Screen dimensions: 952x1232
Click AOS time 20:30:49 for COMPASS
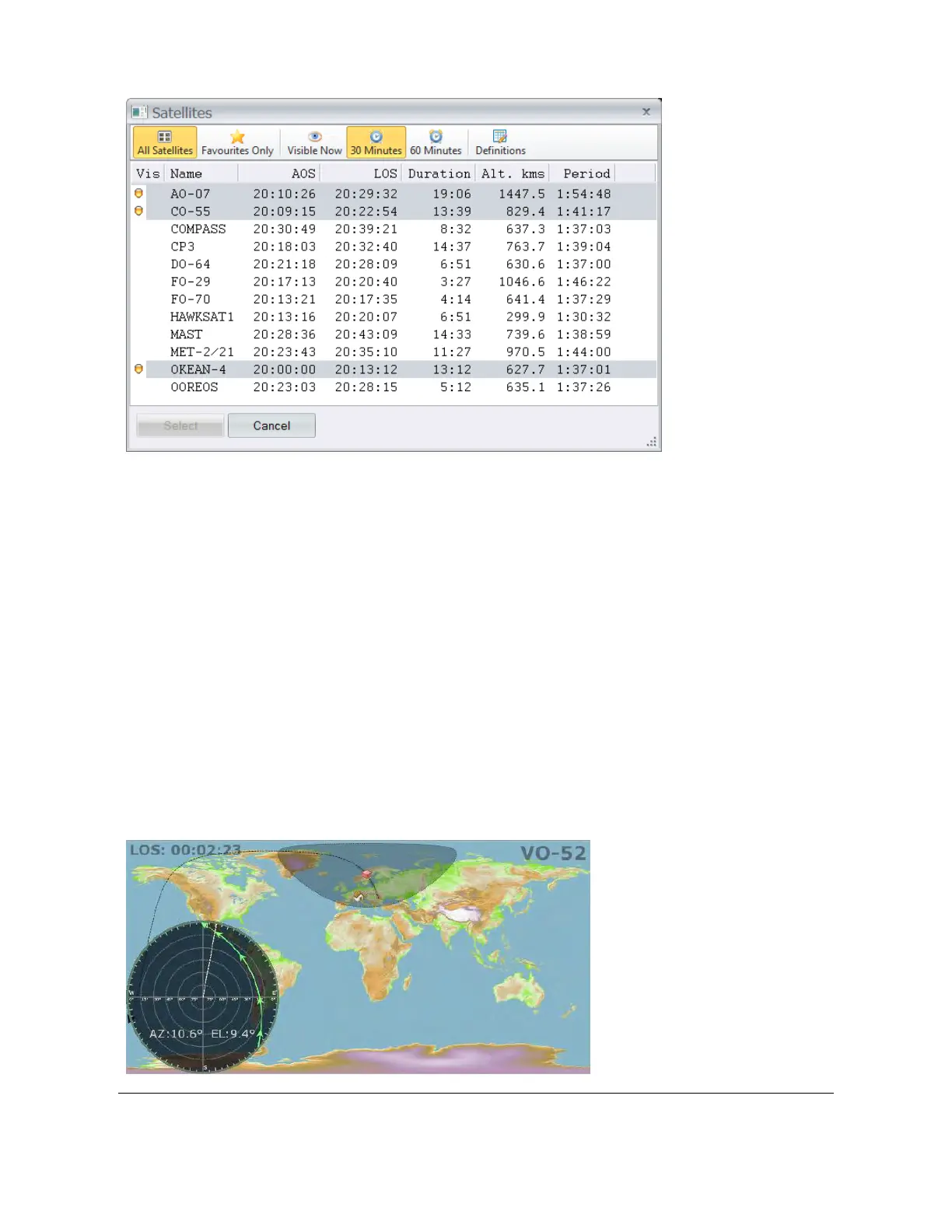285,229
